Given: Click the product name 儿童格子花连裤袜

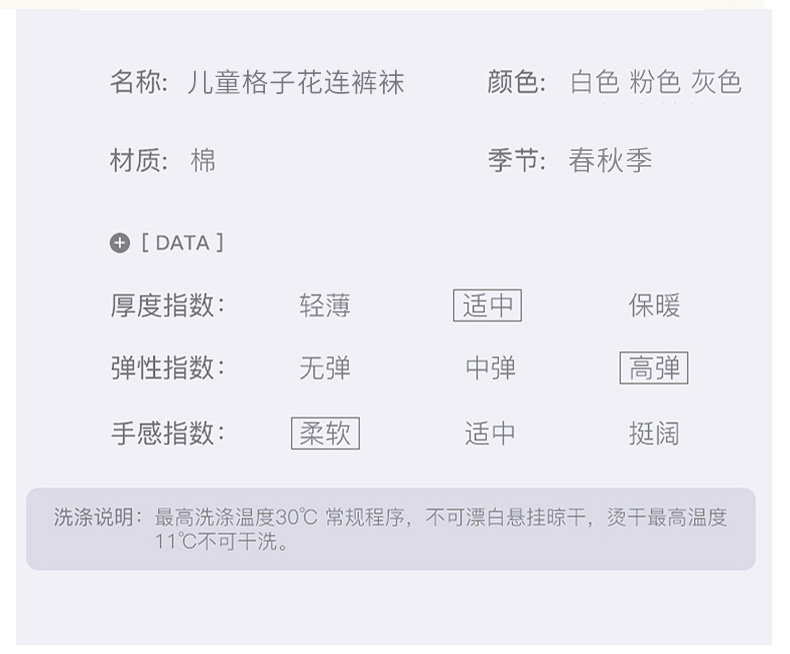Looking at the screenshot, I should pos(296,82).
